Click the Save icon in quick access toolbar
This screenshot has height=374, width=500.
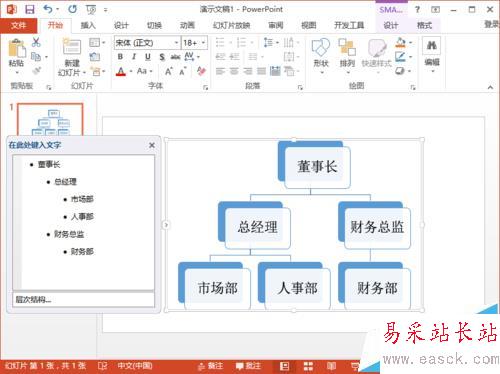click(30, 9)
